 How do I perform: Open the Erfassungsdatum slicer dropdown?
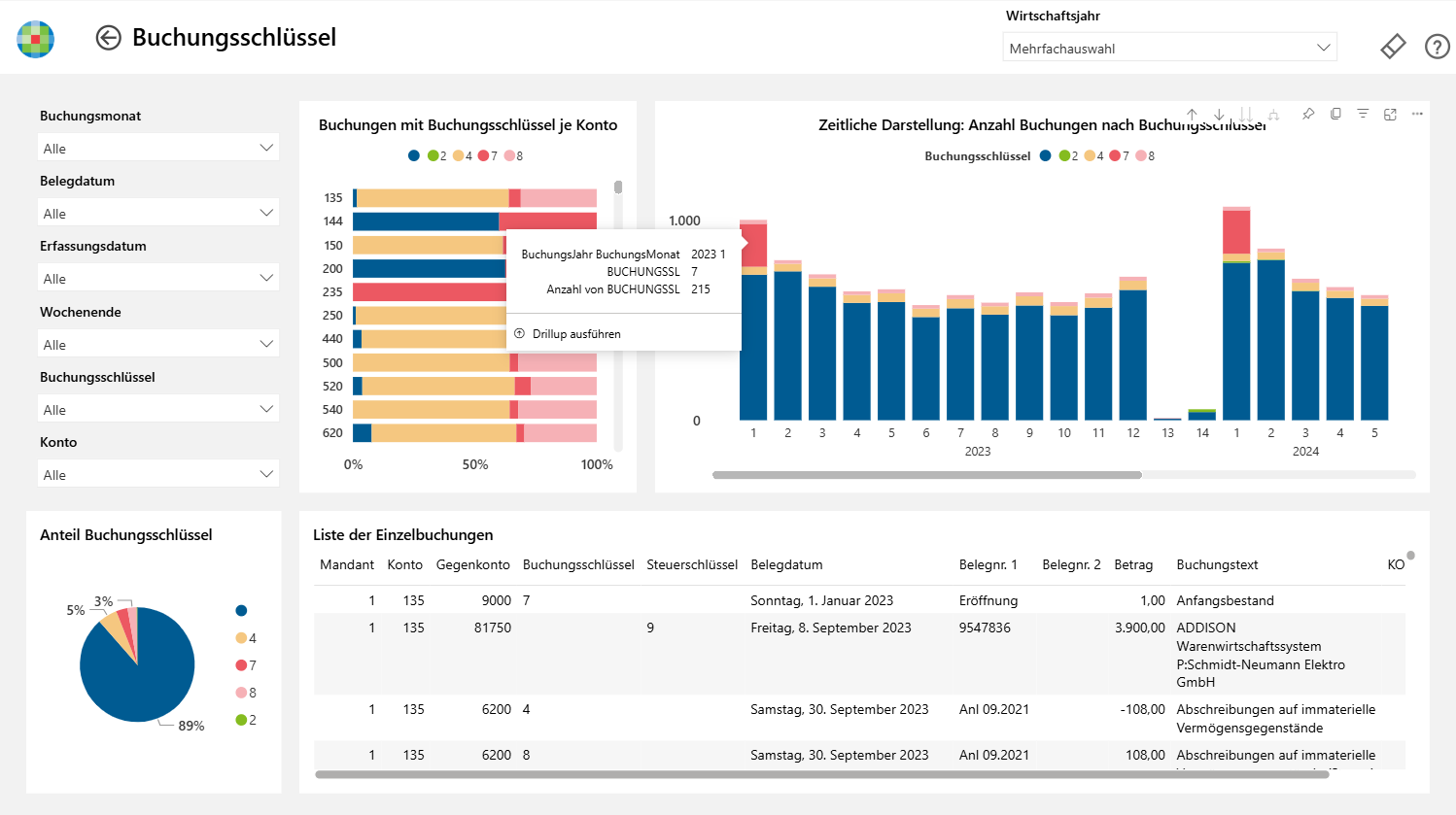(x=158, y=278)
